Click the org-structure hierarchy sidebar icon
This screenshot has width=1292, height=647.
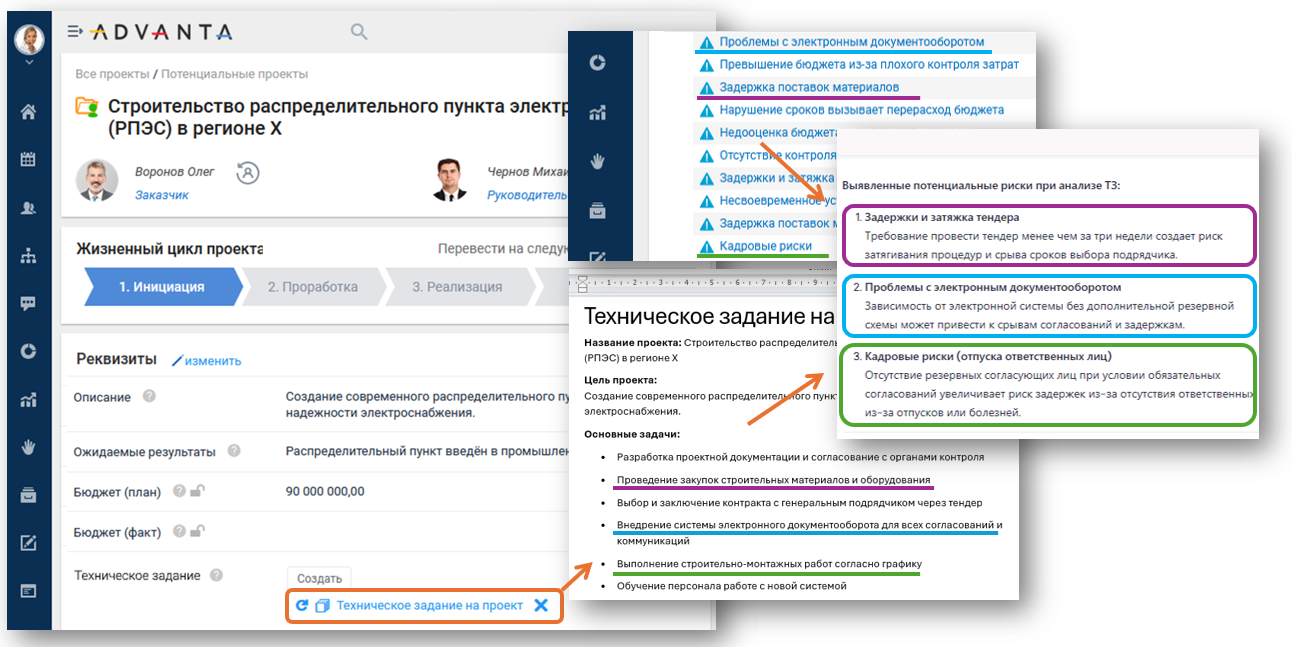[28, 256]
